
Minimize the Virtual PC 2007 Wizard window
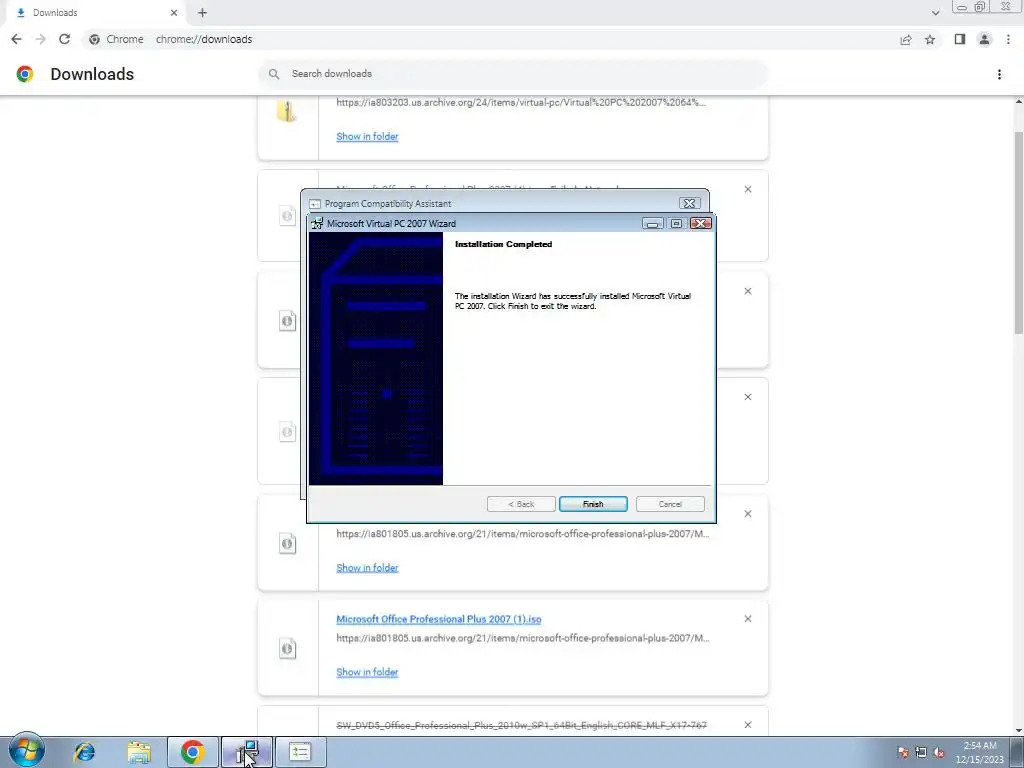[652, 223]
